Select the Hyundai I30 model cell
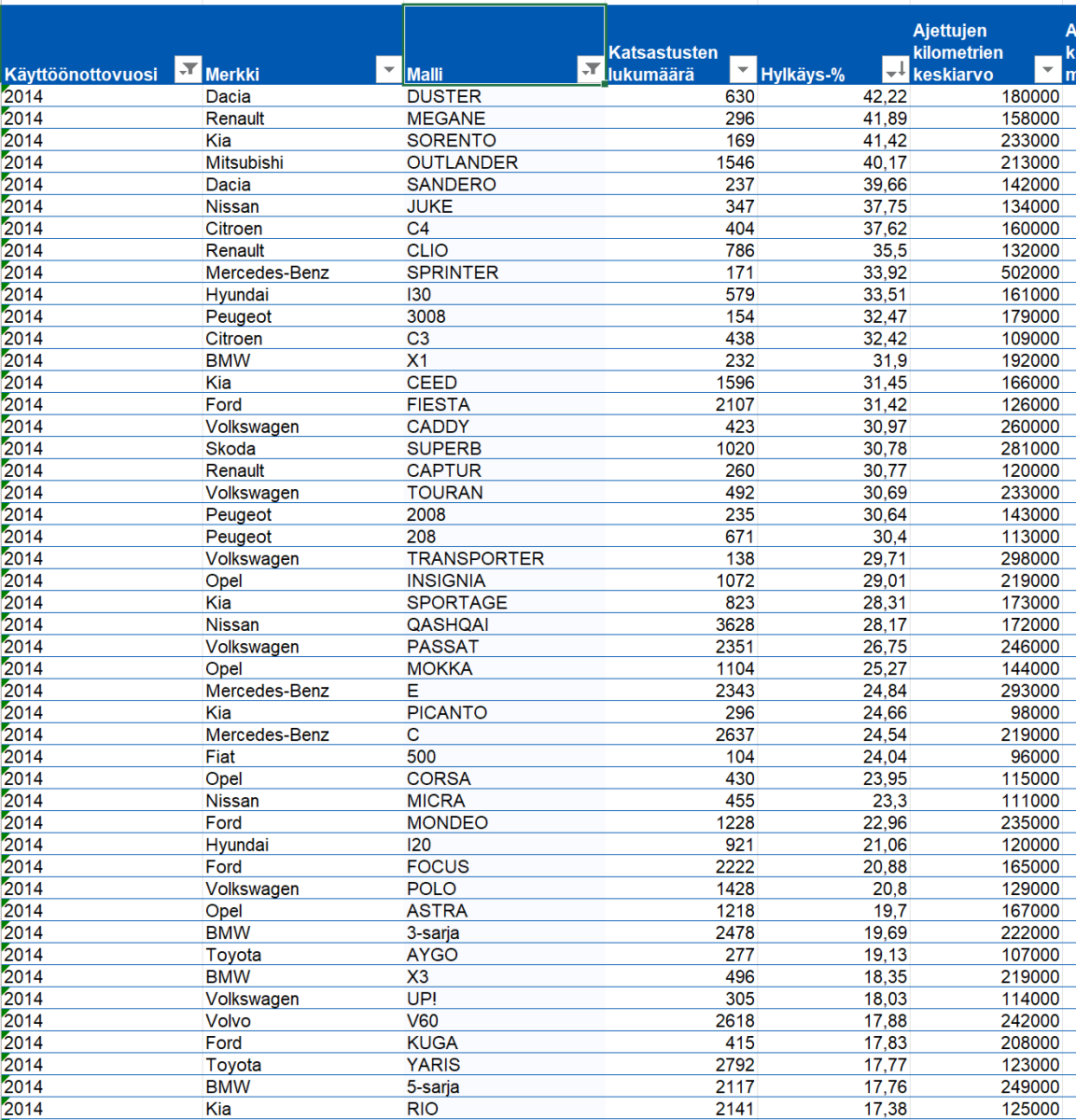The width and height of the screenshot is (1076, 1120). tap(504, 295)
